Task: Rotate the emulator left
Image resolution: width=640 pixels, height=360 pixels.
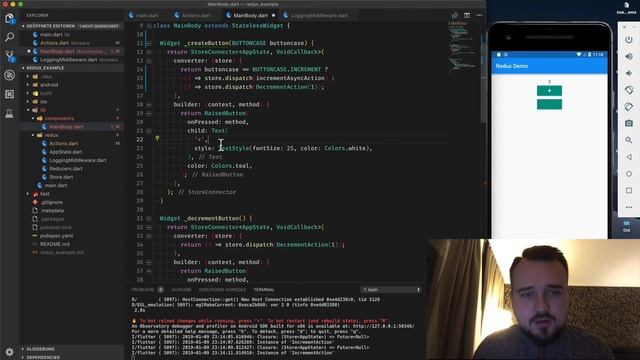Action: [x=629, y=90]
